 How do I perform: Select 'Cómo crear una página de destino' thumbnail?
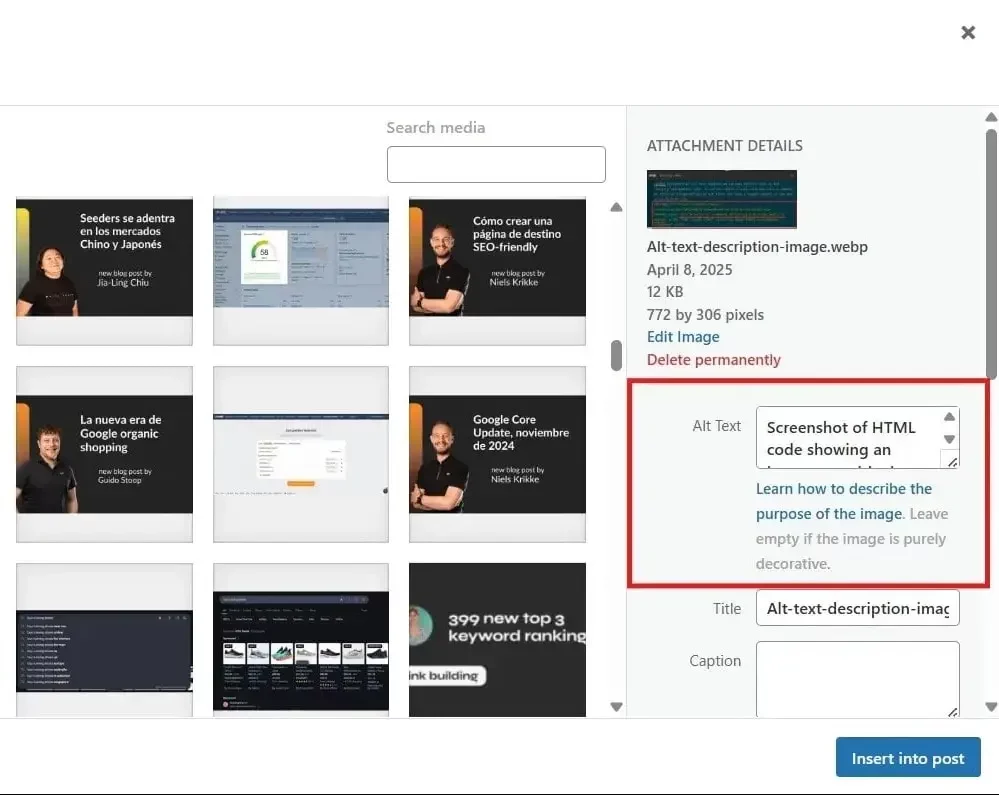click(x=497, y=271)
